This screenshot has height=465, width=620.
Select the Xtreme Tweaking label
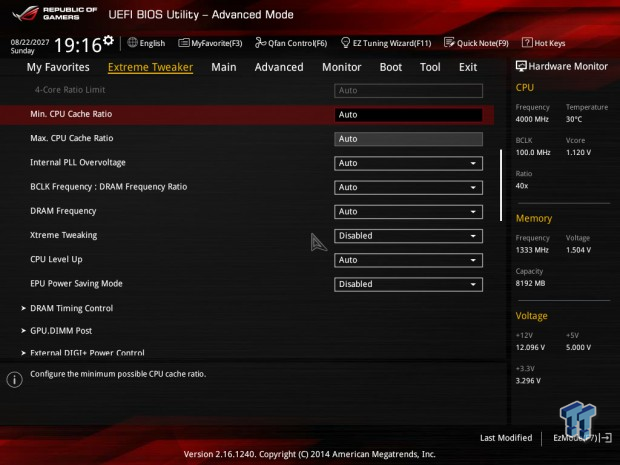[x=64, y=235]
